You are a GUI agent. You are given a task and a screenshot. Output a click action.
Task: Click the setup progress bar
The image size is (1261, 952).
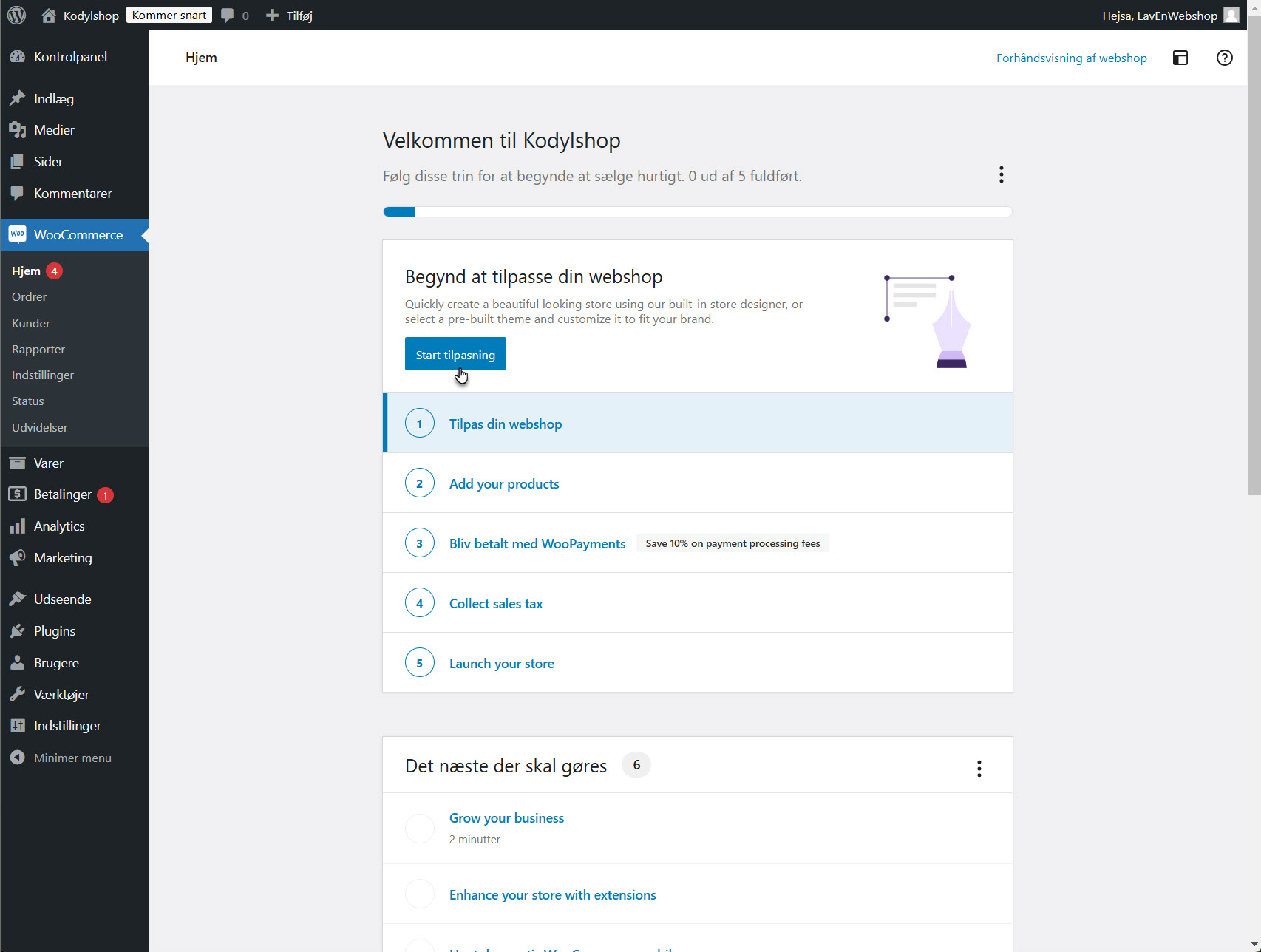pyautogui.click(x=697, y=212)
